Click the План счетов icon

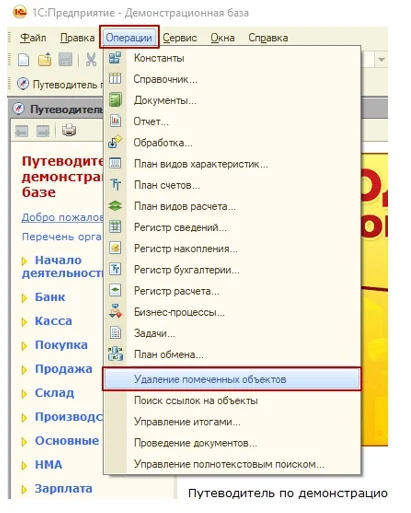(x=116, y=184)
